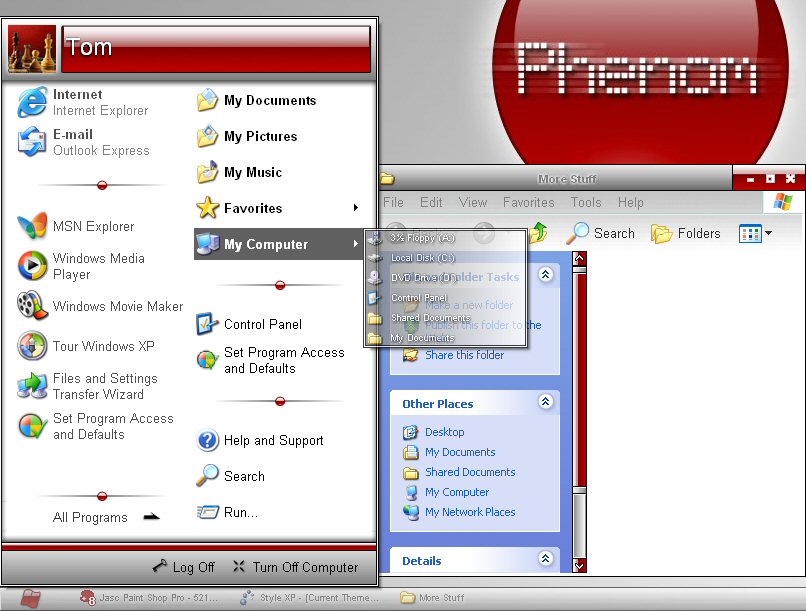Select DVD Drive (D:) in submenu
The width and height of the screenshot is (806, 611).
445,278
